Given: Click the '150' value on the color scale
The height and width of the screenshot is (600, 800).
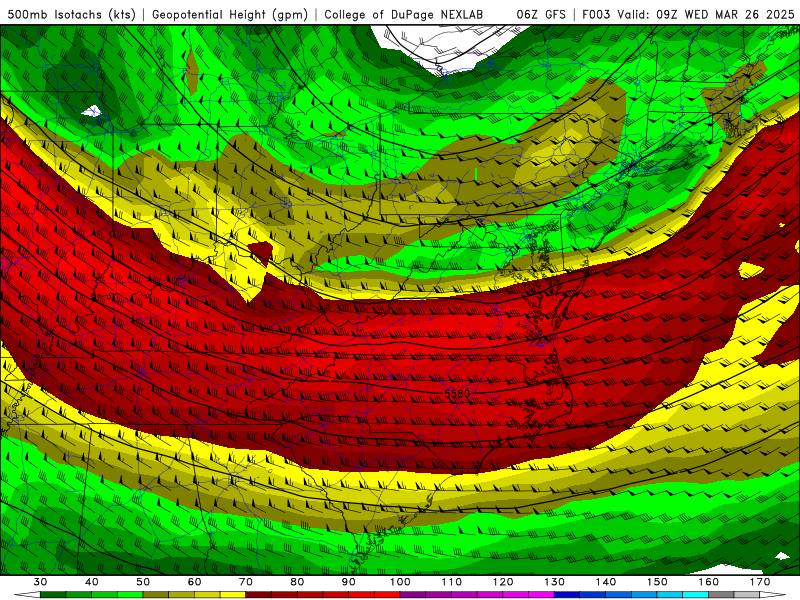Looking at the screenshot, I should pyautogui.click(x=658, y=582).
